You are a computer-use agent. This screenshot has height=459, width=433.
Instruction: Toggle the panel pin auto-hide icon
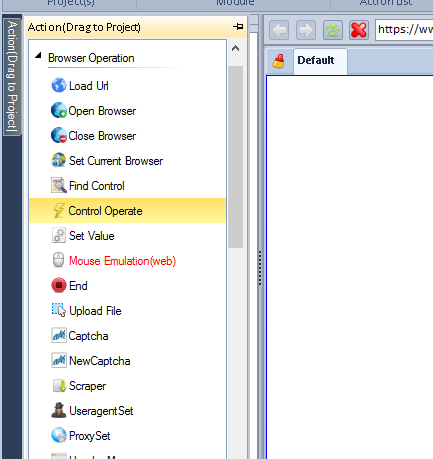coord(238,26)
